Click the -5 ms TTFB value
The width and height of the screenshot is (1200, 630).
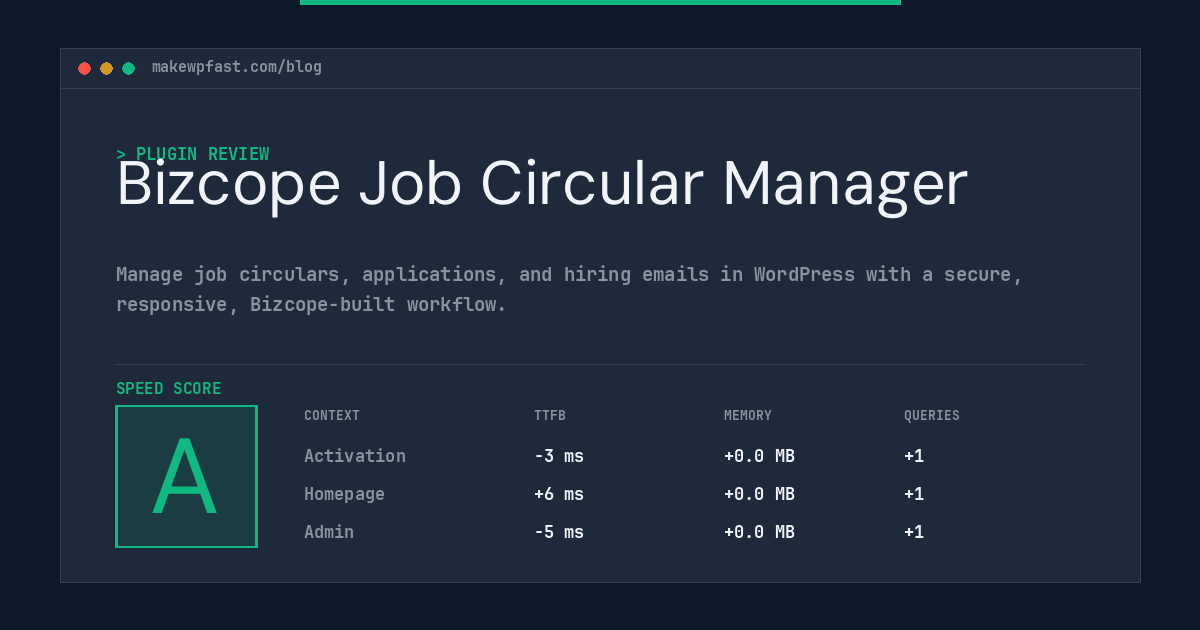(559, 532)
